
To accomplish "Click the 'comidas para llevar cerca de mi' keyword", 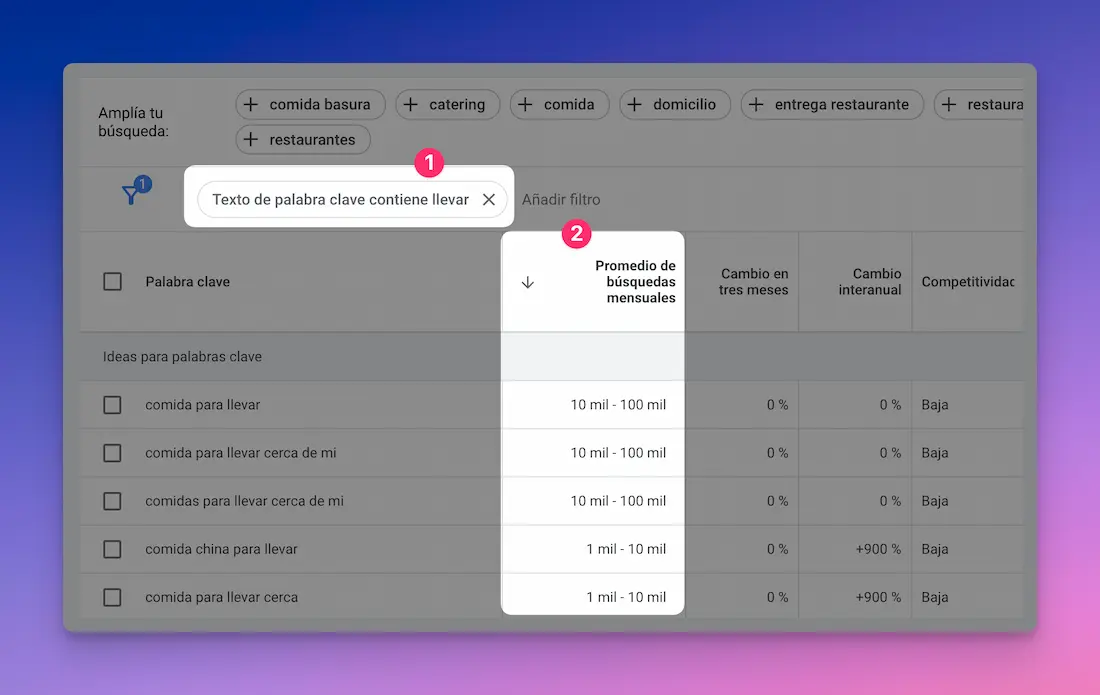I will (x=244, y=501).
